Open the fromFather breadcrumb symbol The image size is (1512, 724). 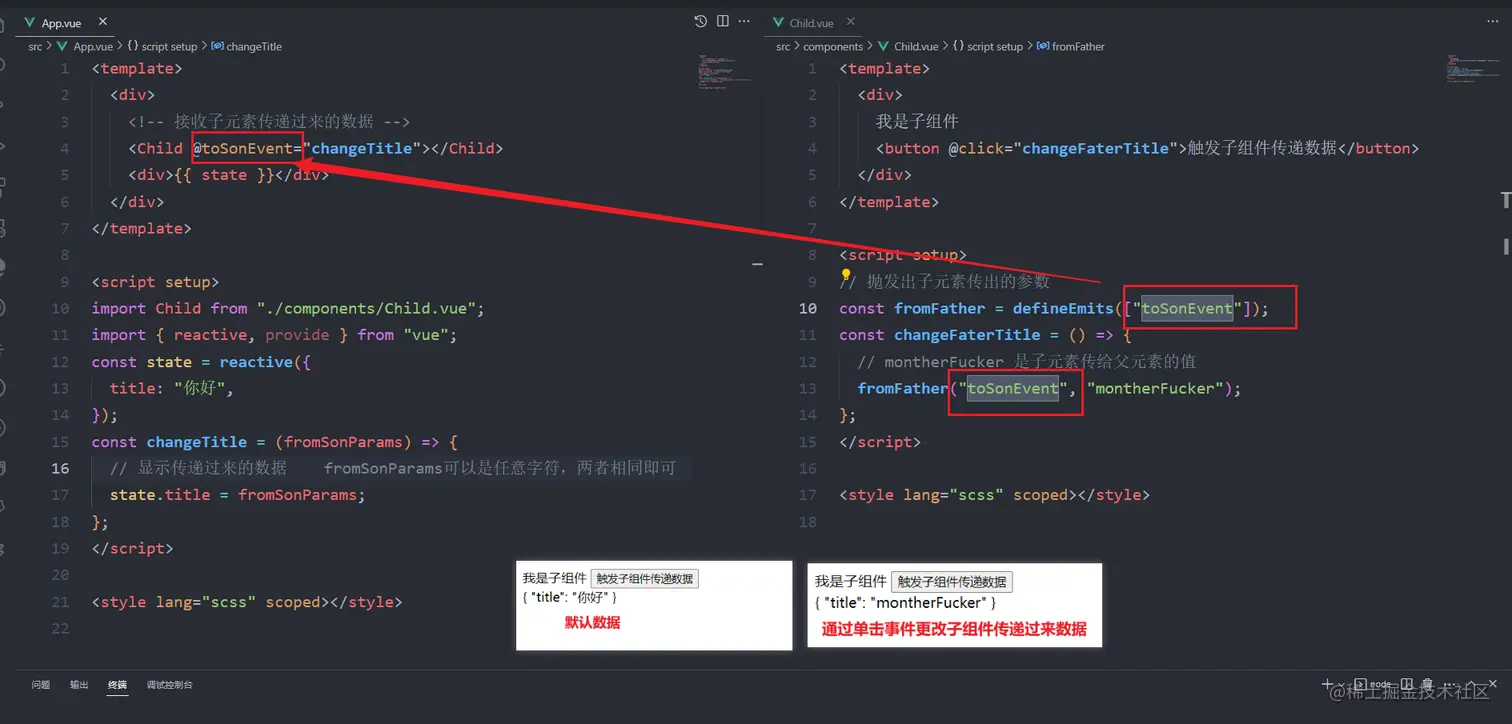[x=1071, y=46]
